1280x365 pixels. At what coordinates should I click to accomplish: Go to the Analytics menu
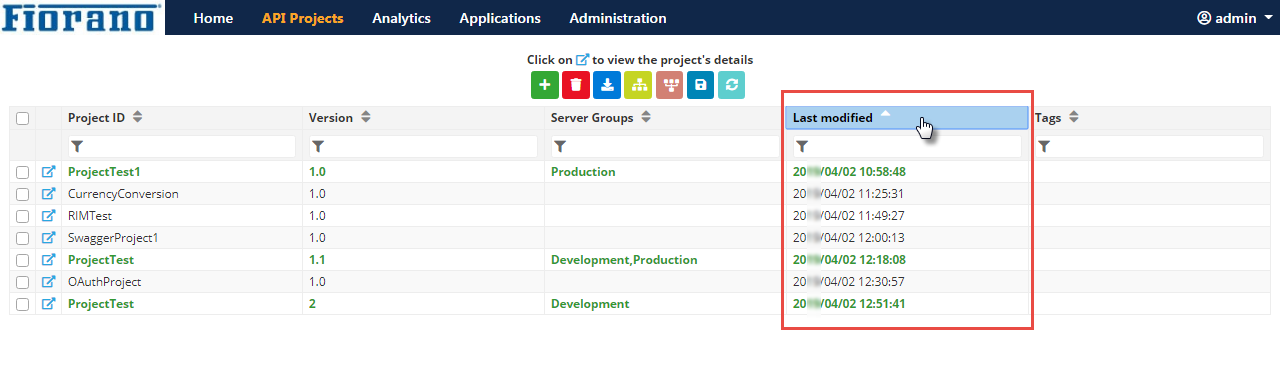401,18
